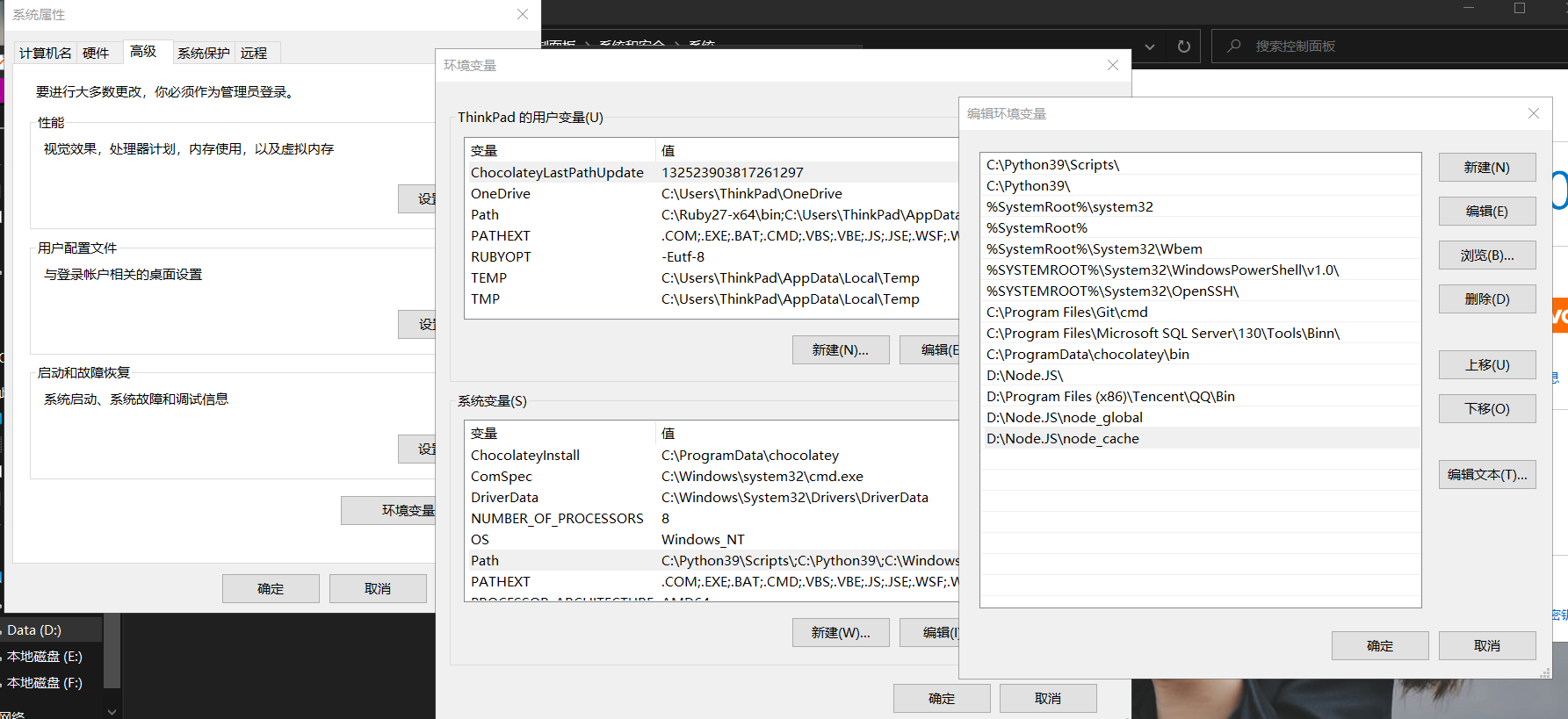Select the Microsoft SQL Server Binn entry
The image size is (1568, 719).
pos(1200,333)
